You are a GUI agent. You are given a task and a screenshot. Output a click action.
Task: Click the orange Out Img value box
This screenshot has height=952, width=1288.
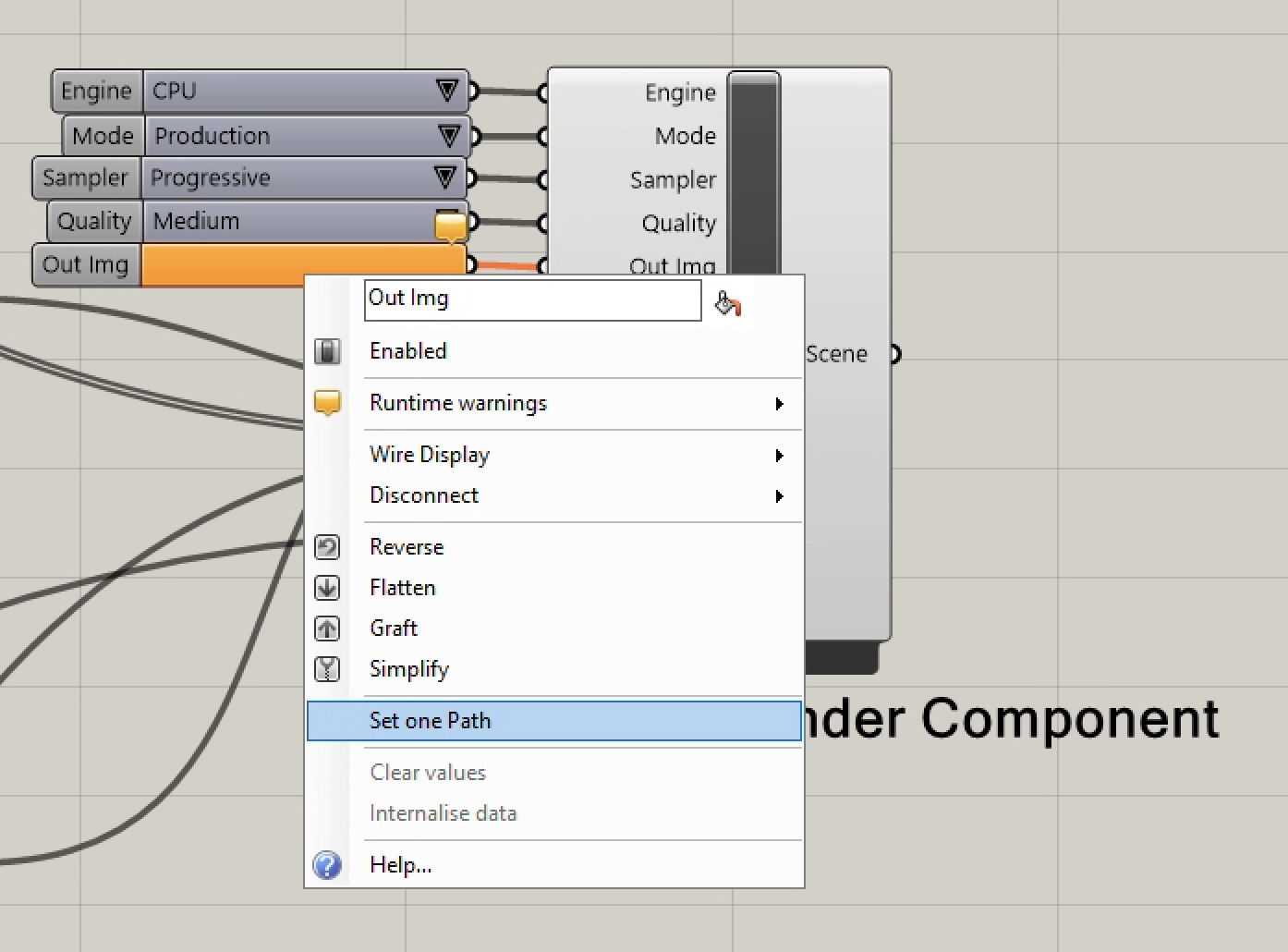[x=222, y=264]
